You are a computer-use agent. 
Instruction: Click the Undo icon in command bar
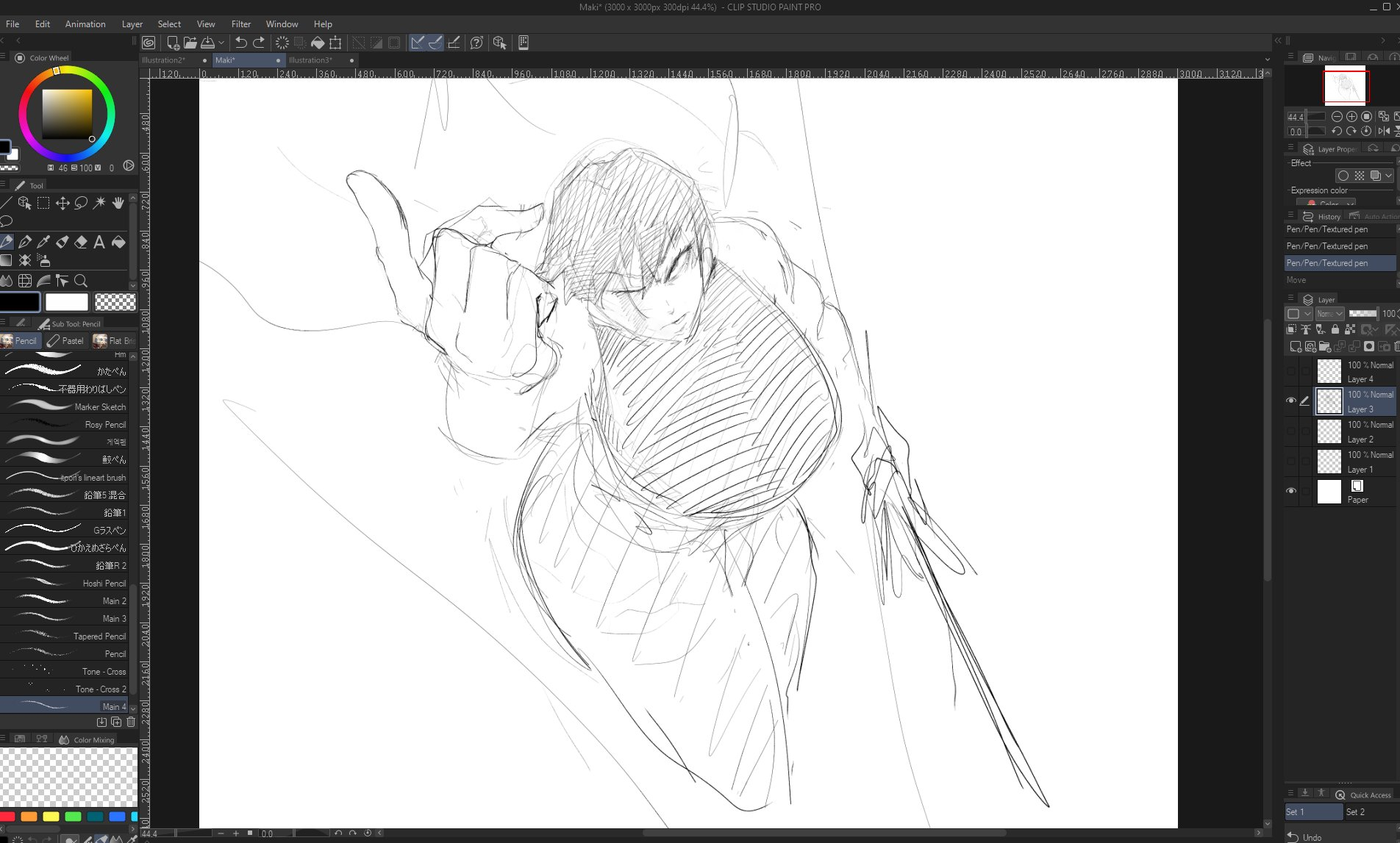pyautogui.click(x=240, y=43)
